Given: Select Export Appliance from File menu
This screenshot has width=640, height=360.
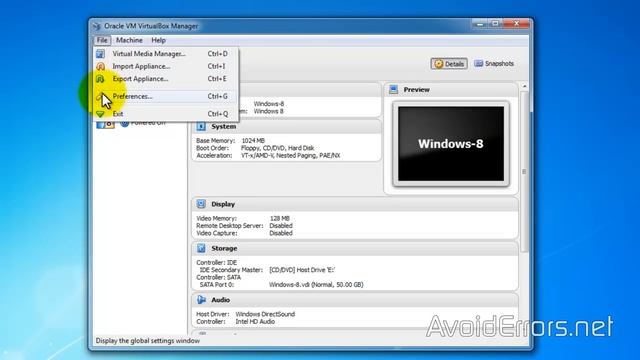Looking at the screenshot, I should [165, 79].
